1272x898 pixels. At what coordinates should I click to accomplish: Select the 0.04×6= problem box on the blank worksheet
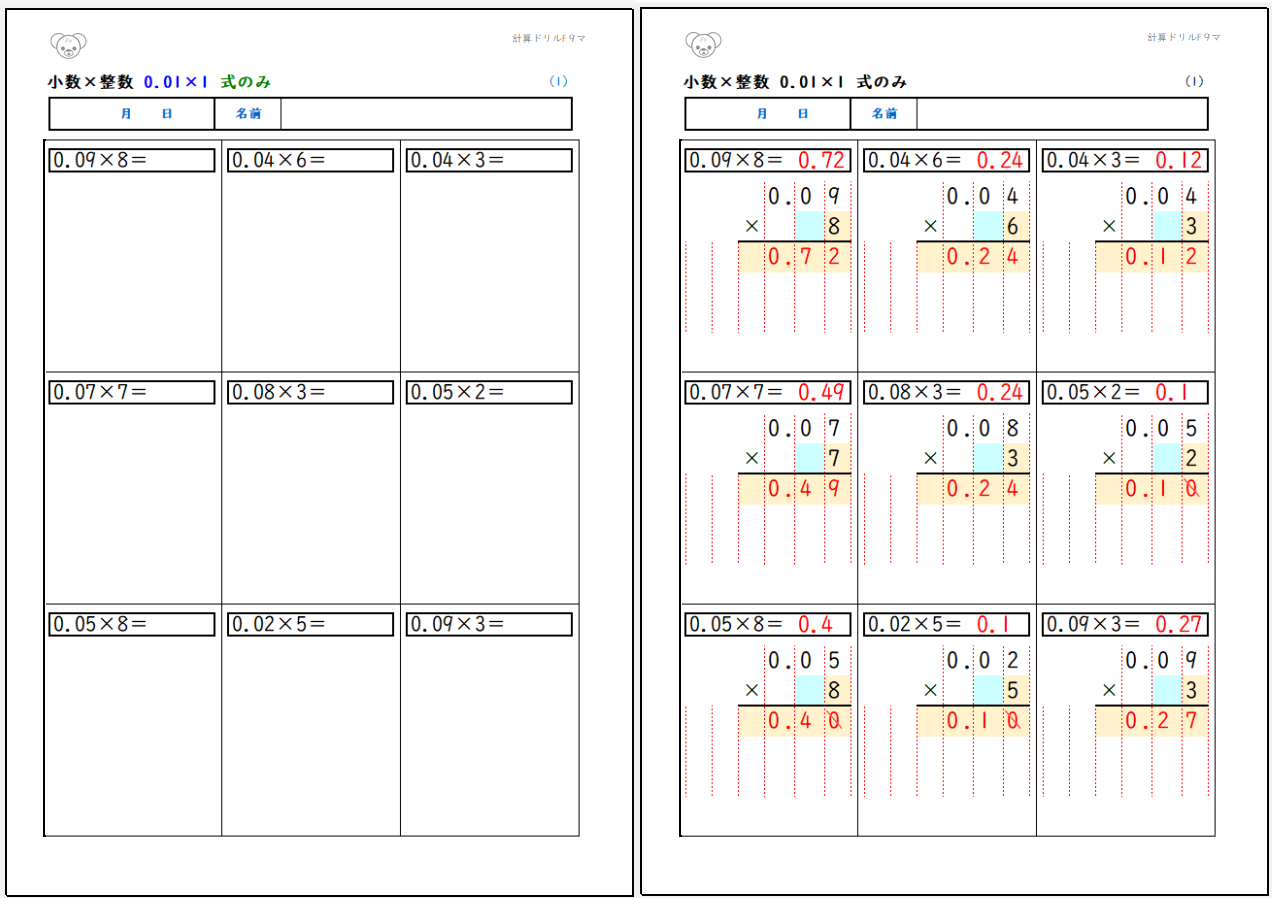click(310, 160)
